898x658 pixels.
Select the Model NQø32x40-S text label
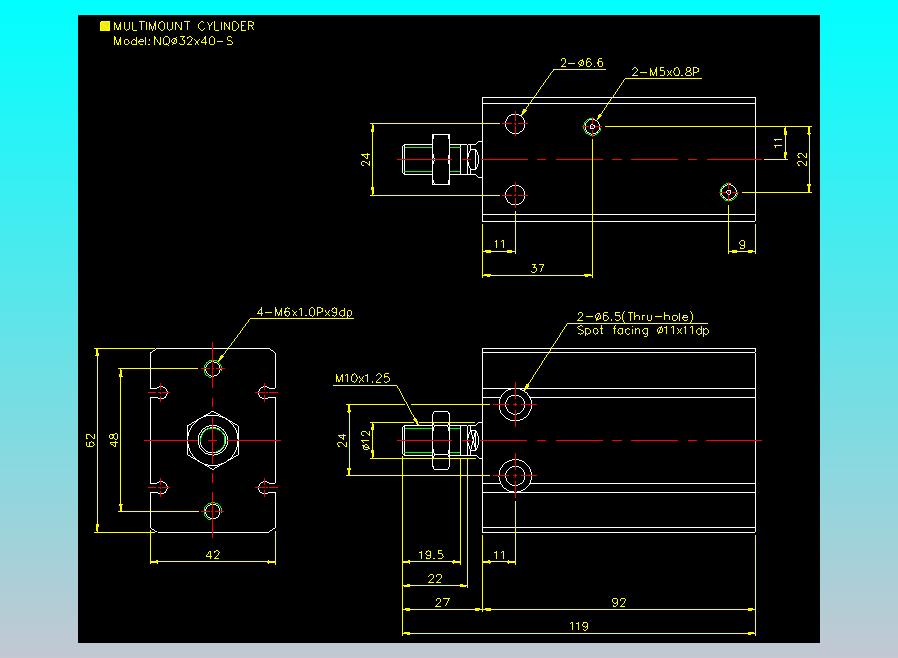pos(173,41)
